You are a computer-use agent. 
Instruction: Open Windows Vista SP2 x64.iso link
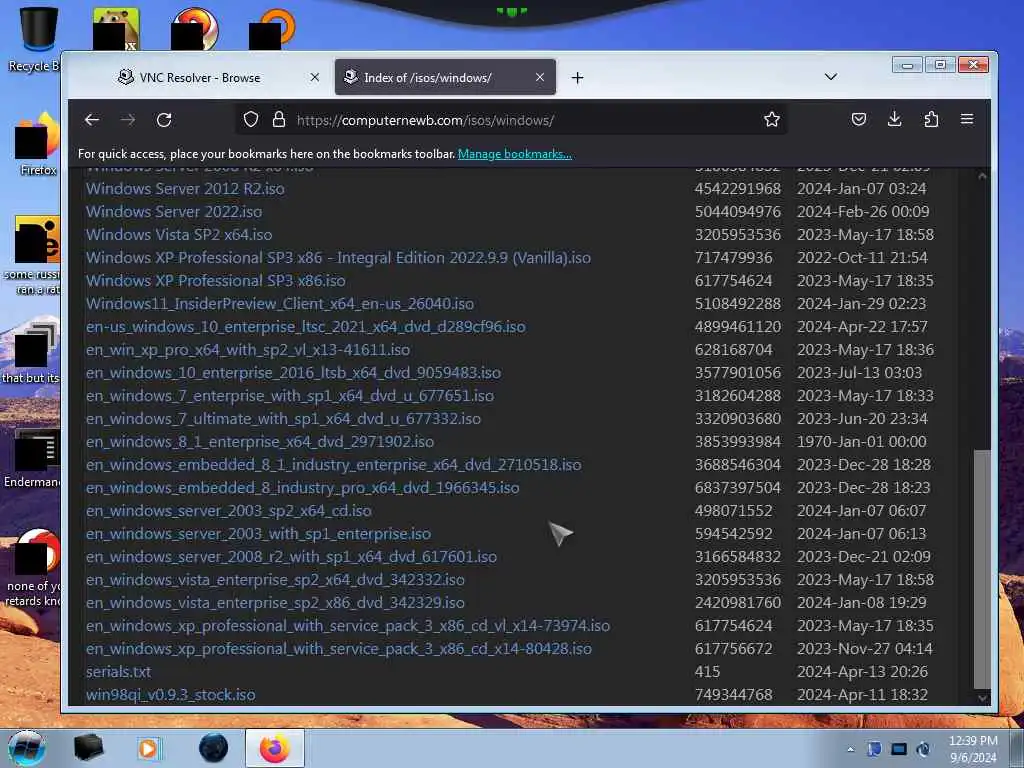point(179,234)
